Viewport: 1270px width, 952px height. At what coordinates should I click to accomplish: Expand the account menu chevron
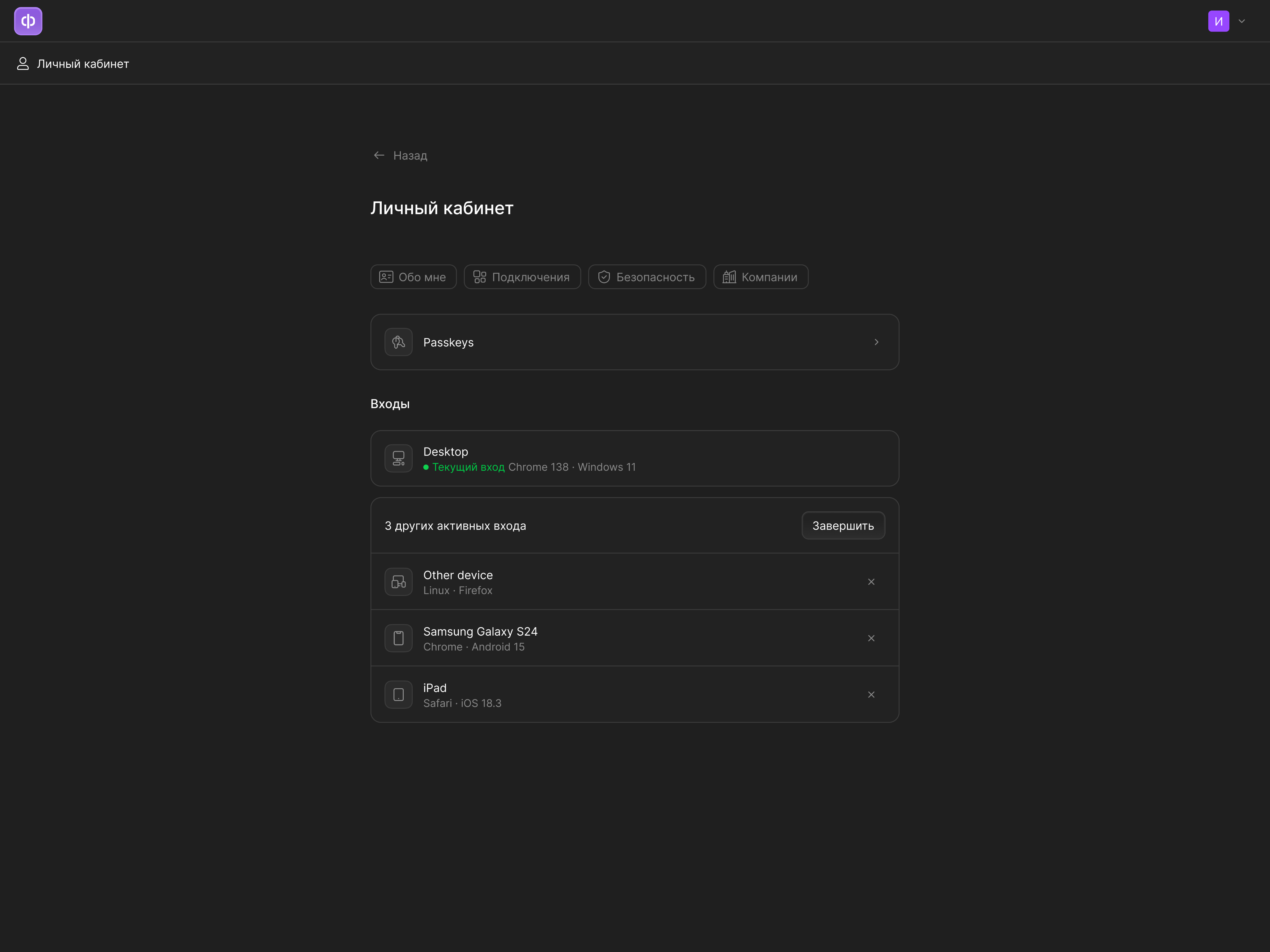[1242, 21]
